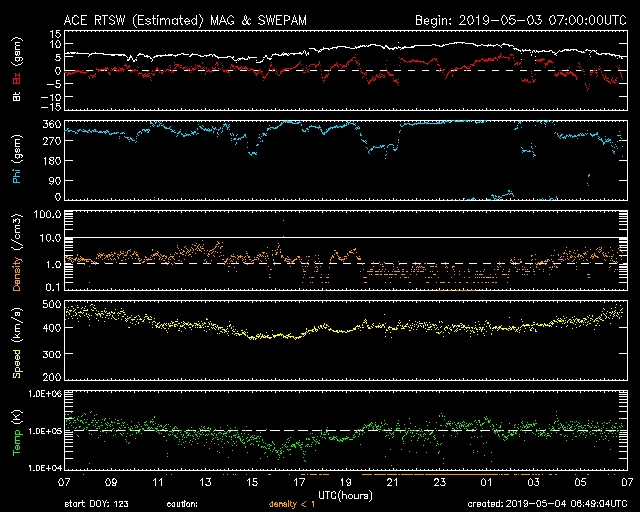This screenshot has width=640, height=512.
Task: Select the 21 hour tick label
Action: [392, 482]
